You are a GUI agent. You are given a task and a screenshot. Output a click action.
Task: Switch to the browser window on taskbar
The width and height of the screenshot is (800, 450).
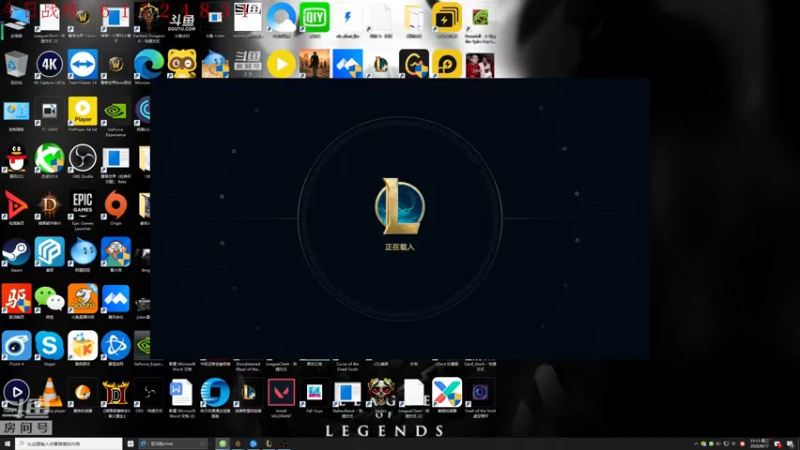coord(173,444)
